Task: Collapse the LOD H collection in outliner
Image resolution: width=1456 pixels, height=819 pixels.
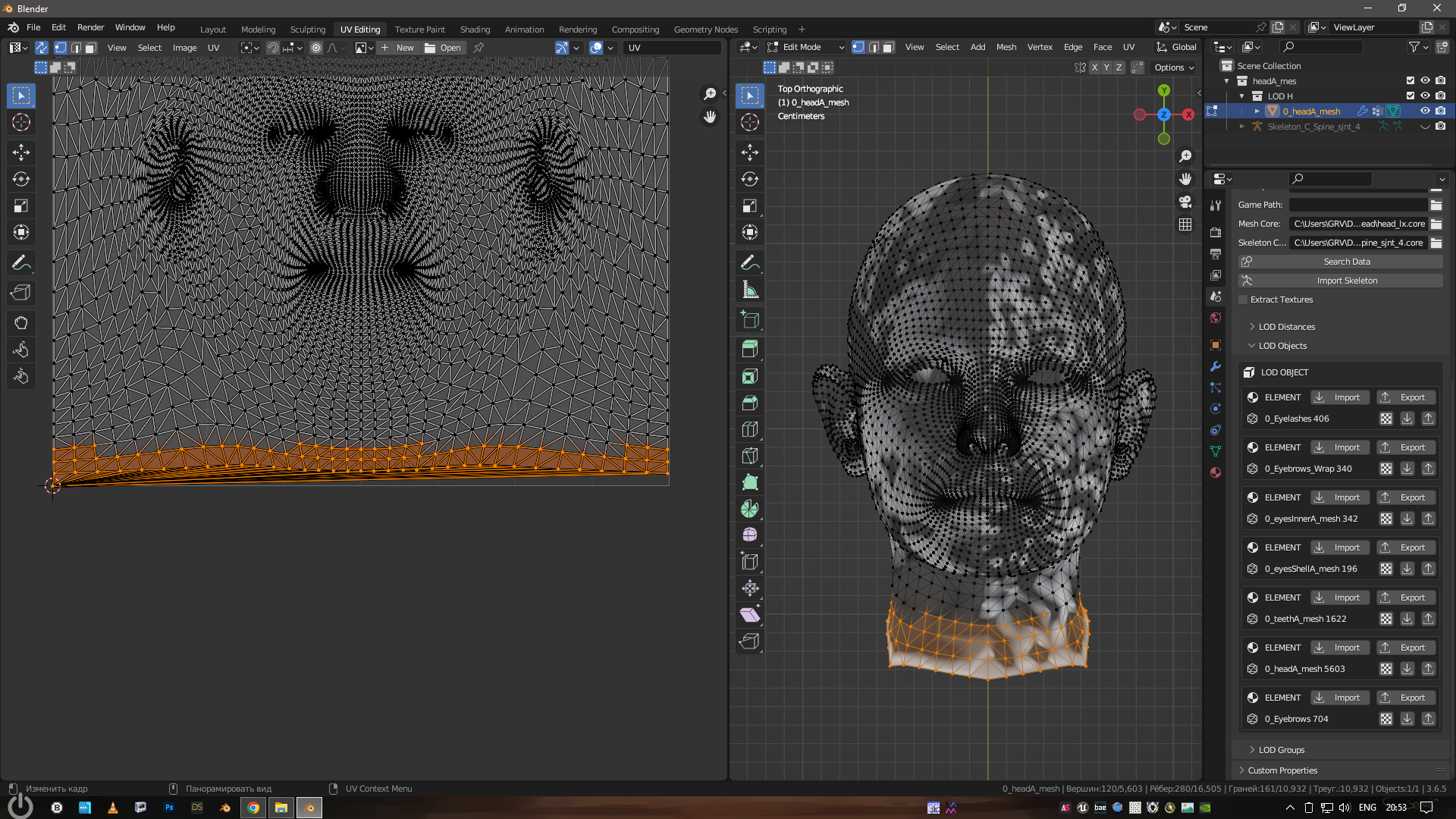Action: click(x=1241, y=96)
